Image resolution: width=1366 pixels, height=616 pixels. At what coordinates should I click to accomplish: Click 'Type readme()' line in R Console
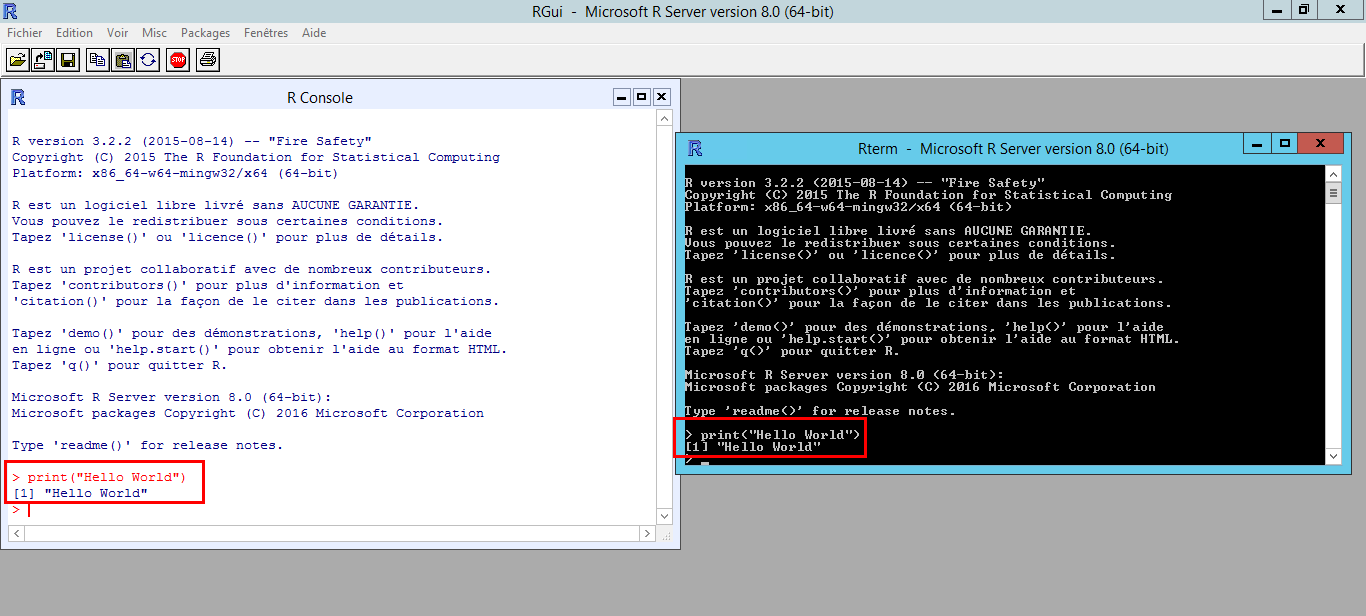click(147, 445)
